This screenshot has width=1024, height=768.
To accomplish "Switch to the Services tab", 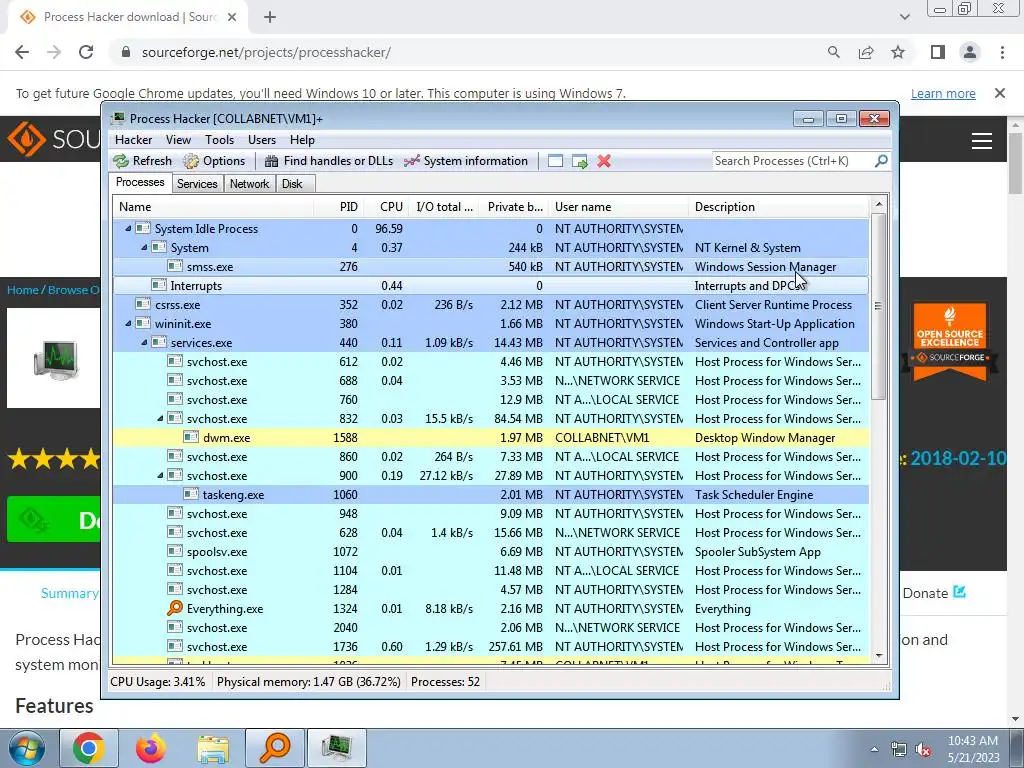I will (197, 184).
